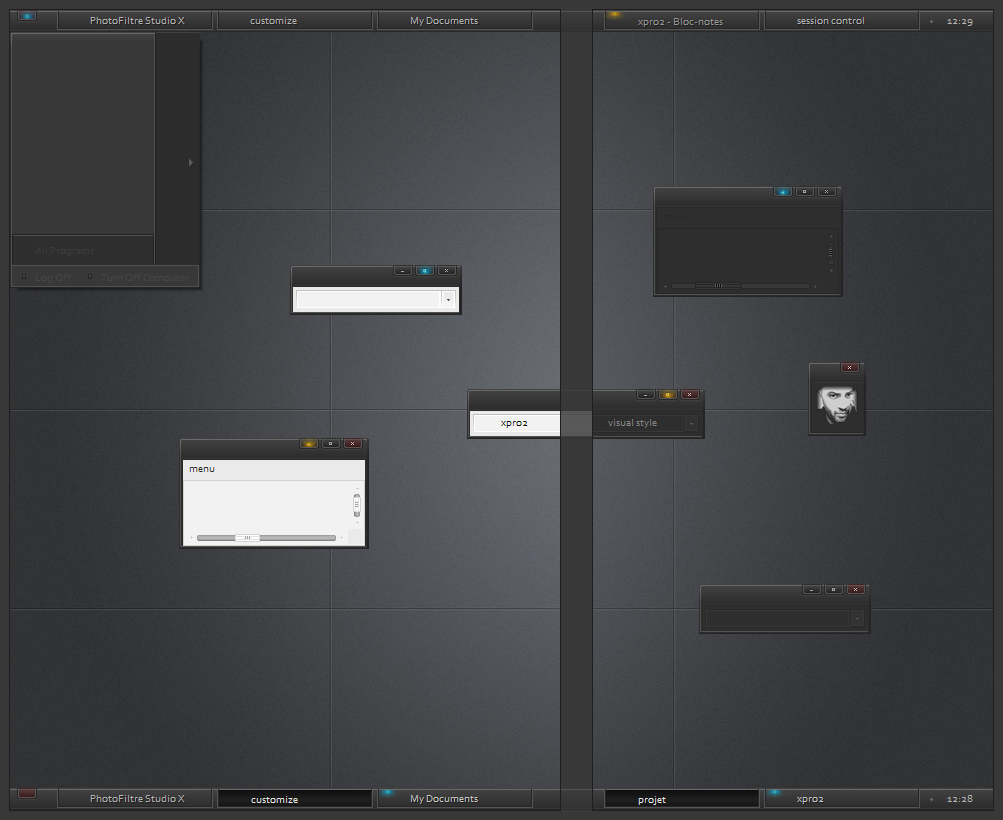Expand tray arrow beside 12:29 clock
1003x820 pixels.
[931, 21]
